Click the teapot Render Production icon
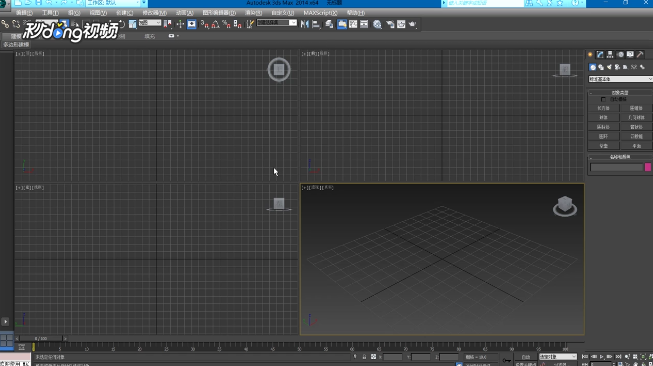The image size is (653, 366). tap(413, 24)
